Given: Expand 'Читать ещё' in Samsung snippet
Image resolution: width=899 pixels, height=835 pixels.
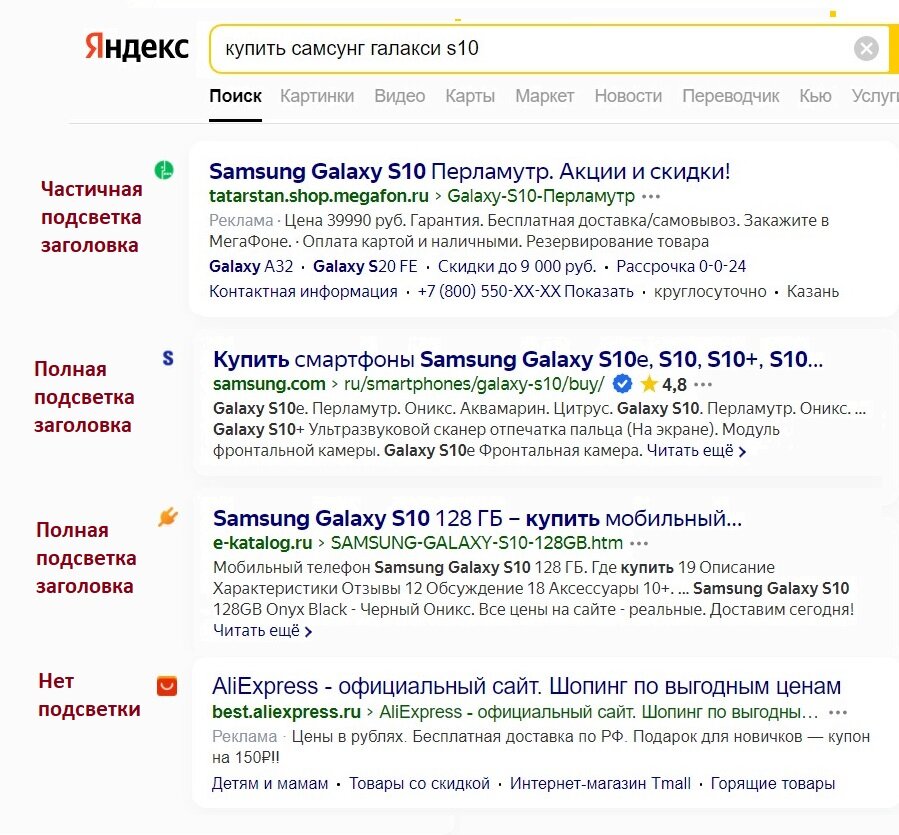Looking at the screenshot, I should pyautogui.click(x=697, y=451).
